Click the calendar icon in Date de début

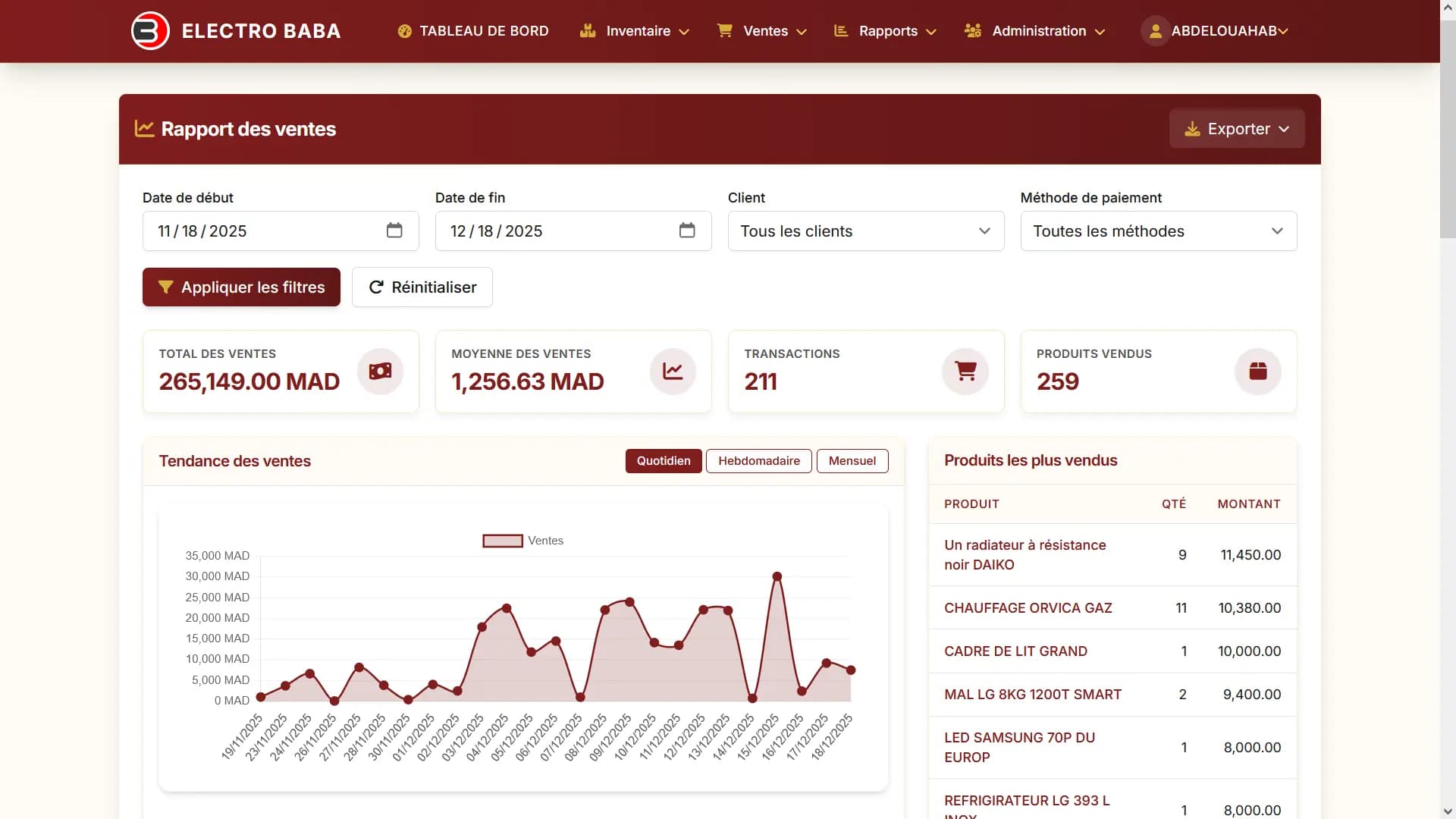(x=394, y=231)
